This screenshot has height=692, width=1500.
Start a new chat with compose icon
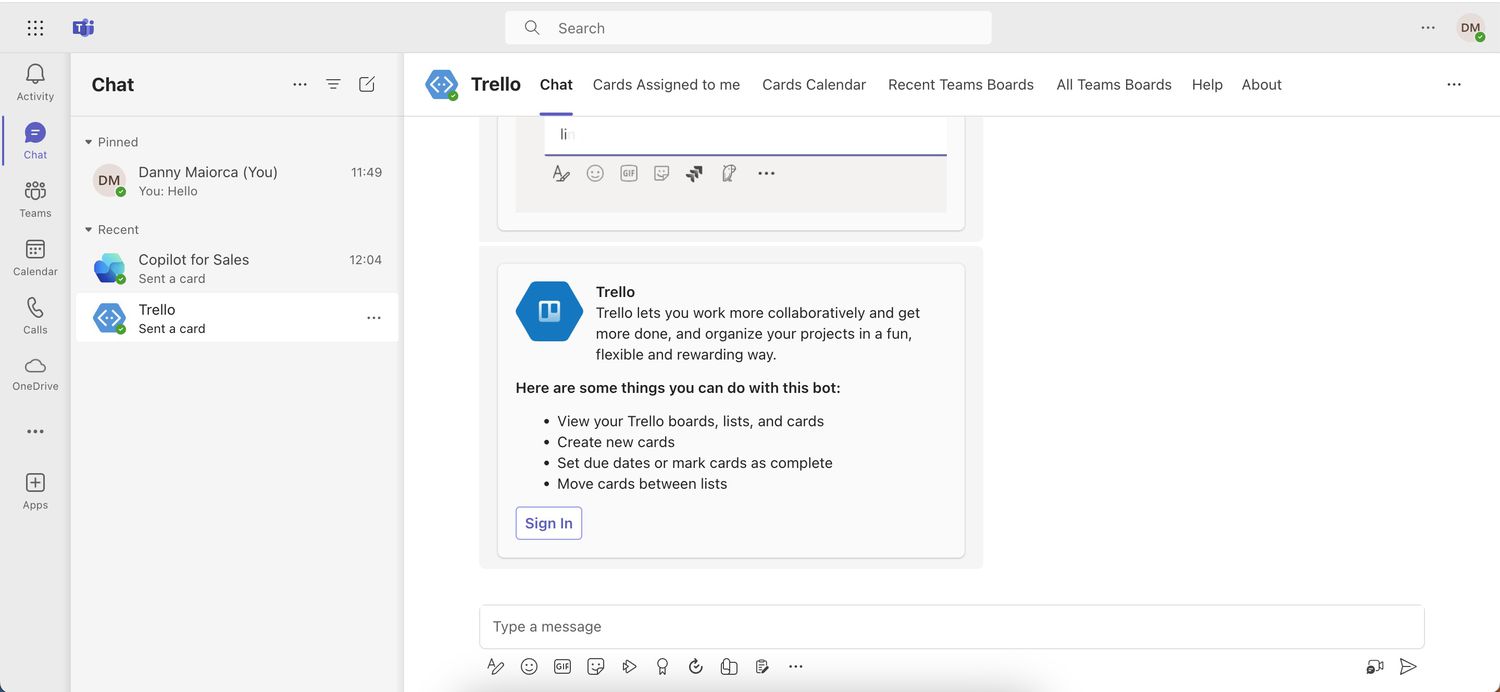tap(367, 85)
